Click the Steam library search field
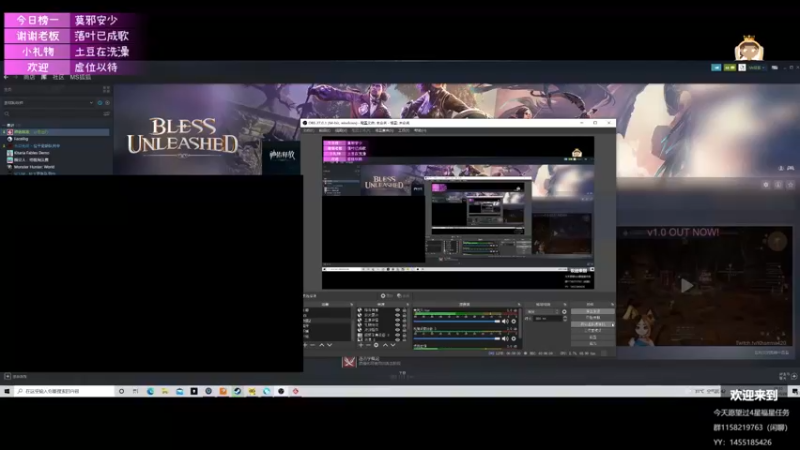The width and height of the screenshot is (800, 450). point(52,114)
